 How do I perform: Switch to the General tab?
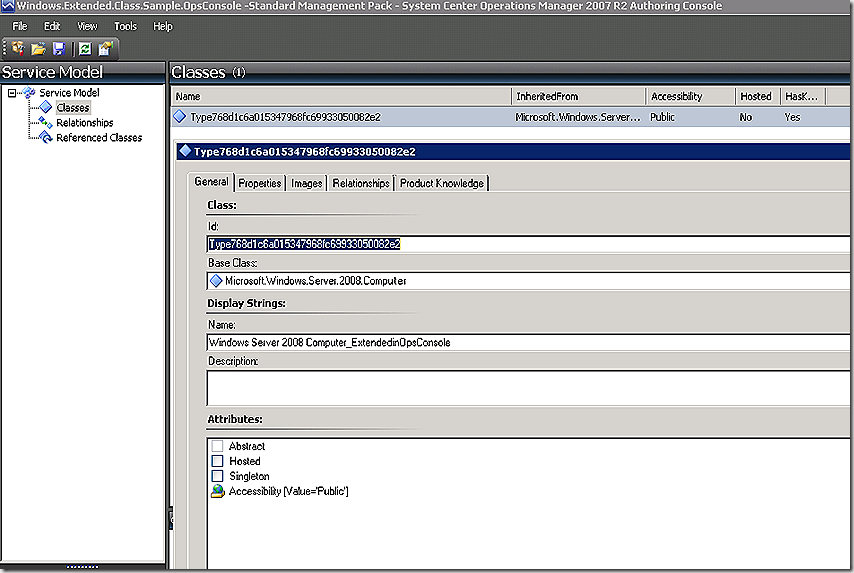(211, 182)
